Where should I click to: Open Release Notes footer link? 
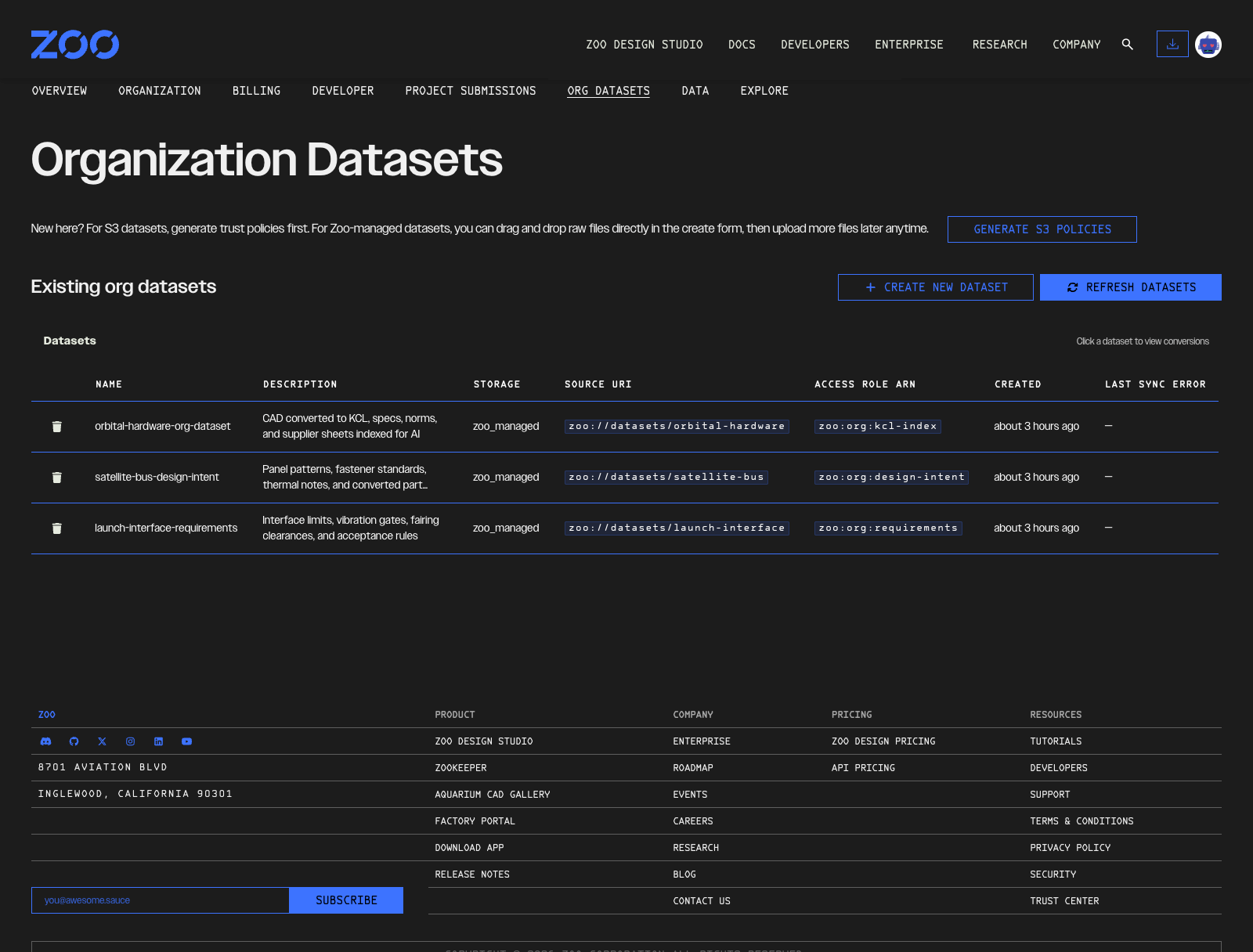(472, 874)
